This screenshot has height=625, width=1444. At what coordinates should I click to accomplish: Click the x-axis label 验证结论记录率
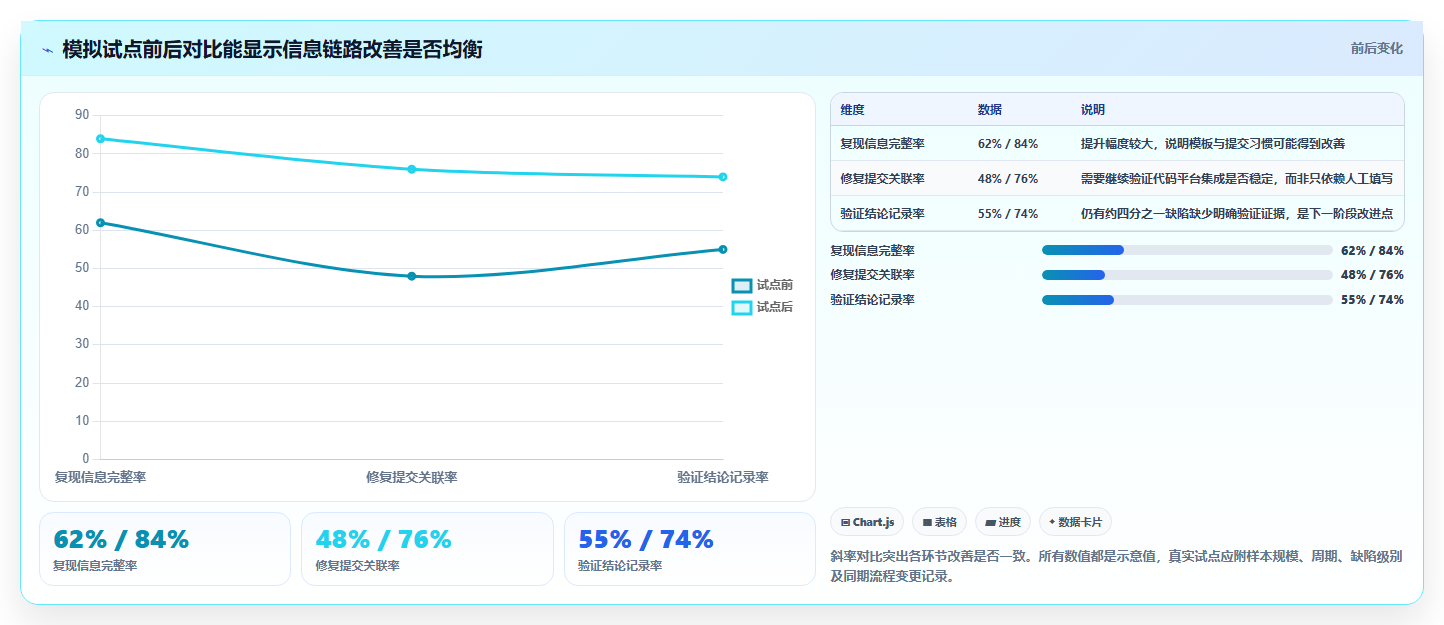[722, 477]
